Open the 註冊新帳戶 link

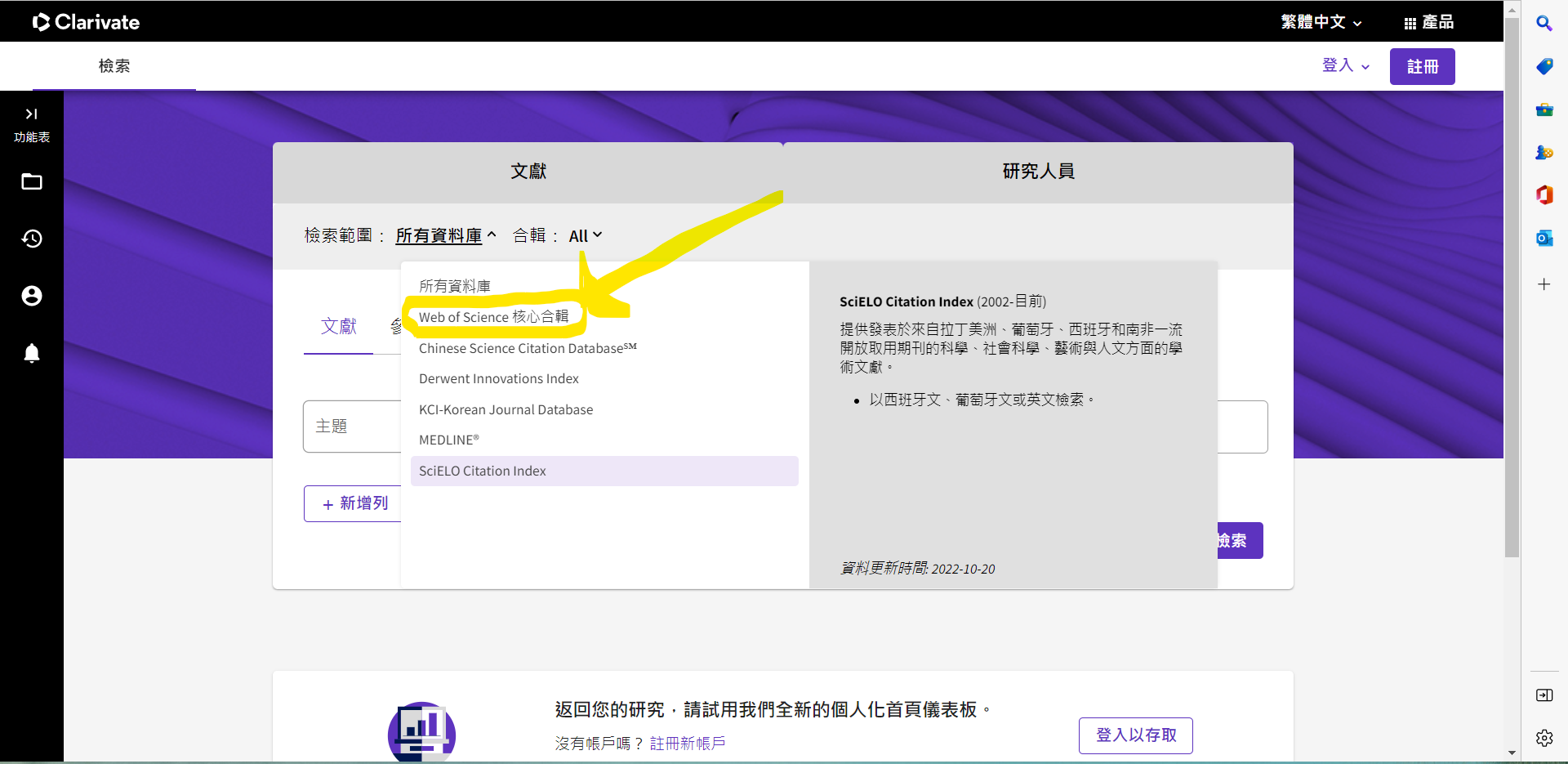coord(687,743)
